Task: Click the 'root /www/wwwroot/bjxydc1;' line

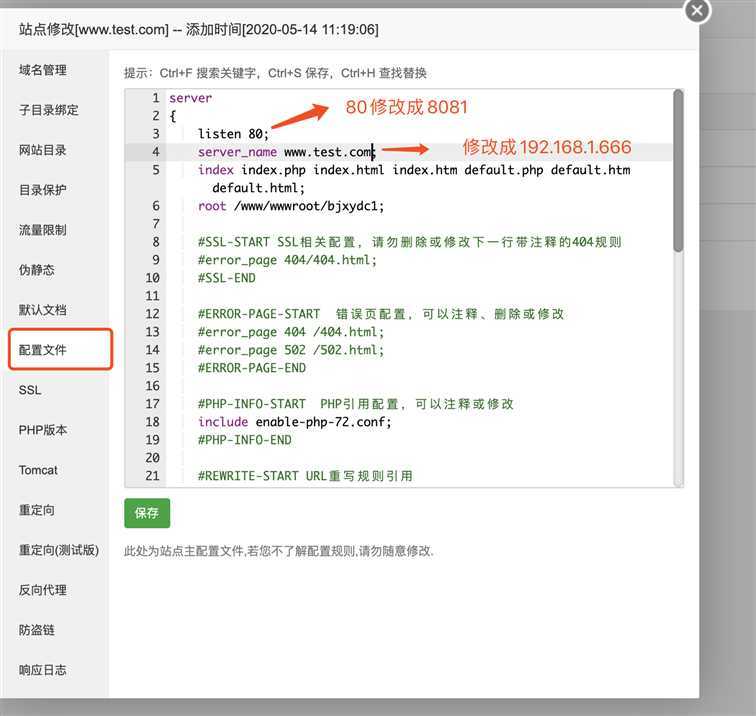Action: [x=291, y=206]
